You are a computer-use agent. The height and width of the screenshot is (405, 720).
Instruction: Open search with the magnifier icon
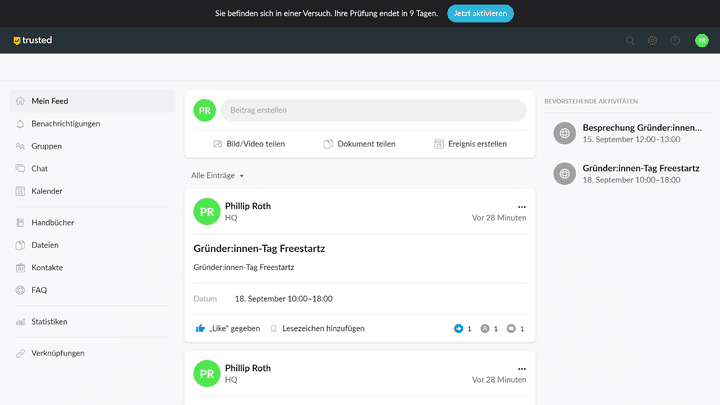(x=630, y=41)
